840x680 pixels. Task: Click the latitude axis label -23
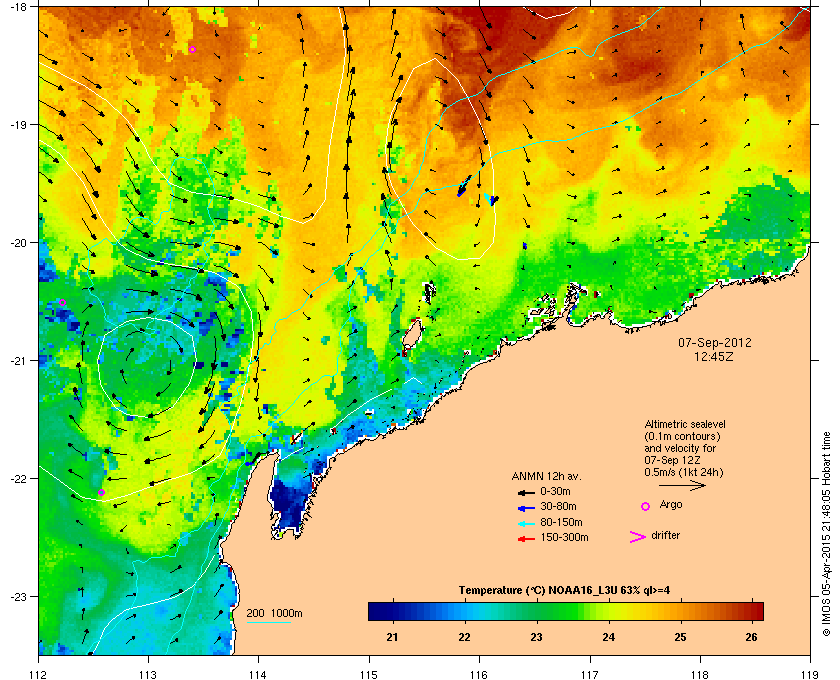(17, 596)
